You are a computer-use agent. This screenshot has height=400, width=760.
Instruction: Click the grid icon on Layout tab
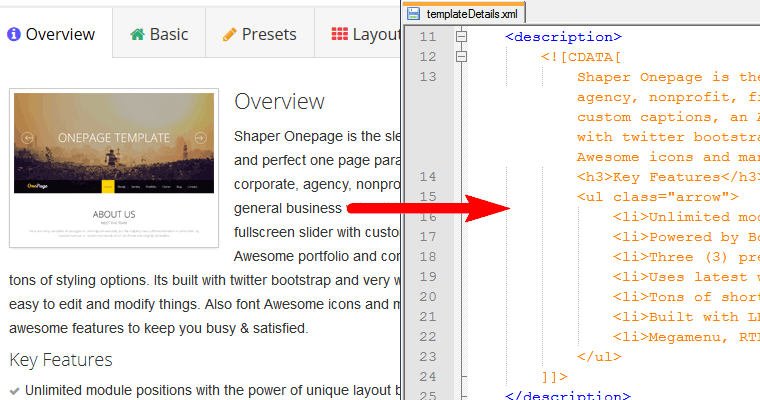coord(339,34)
